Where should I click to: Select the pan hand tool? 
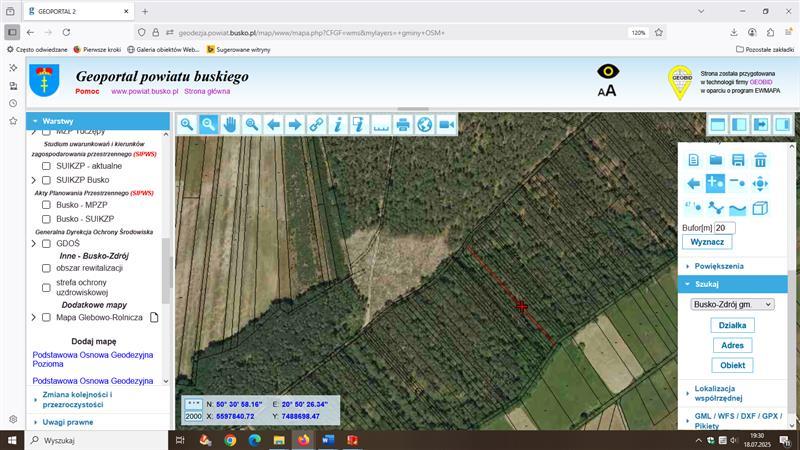[x=230, y=124]
